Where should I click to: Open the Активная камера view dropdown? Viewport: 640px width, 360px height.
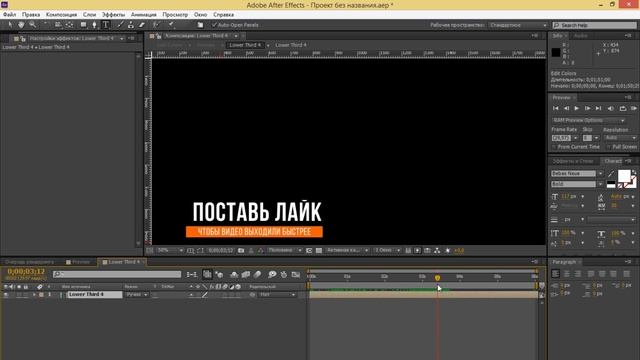(x=347, y=250)
